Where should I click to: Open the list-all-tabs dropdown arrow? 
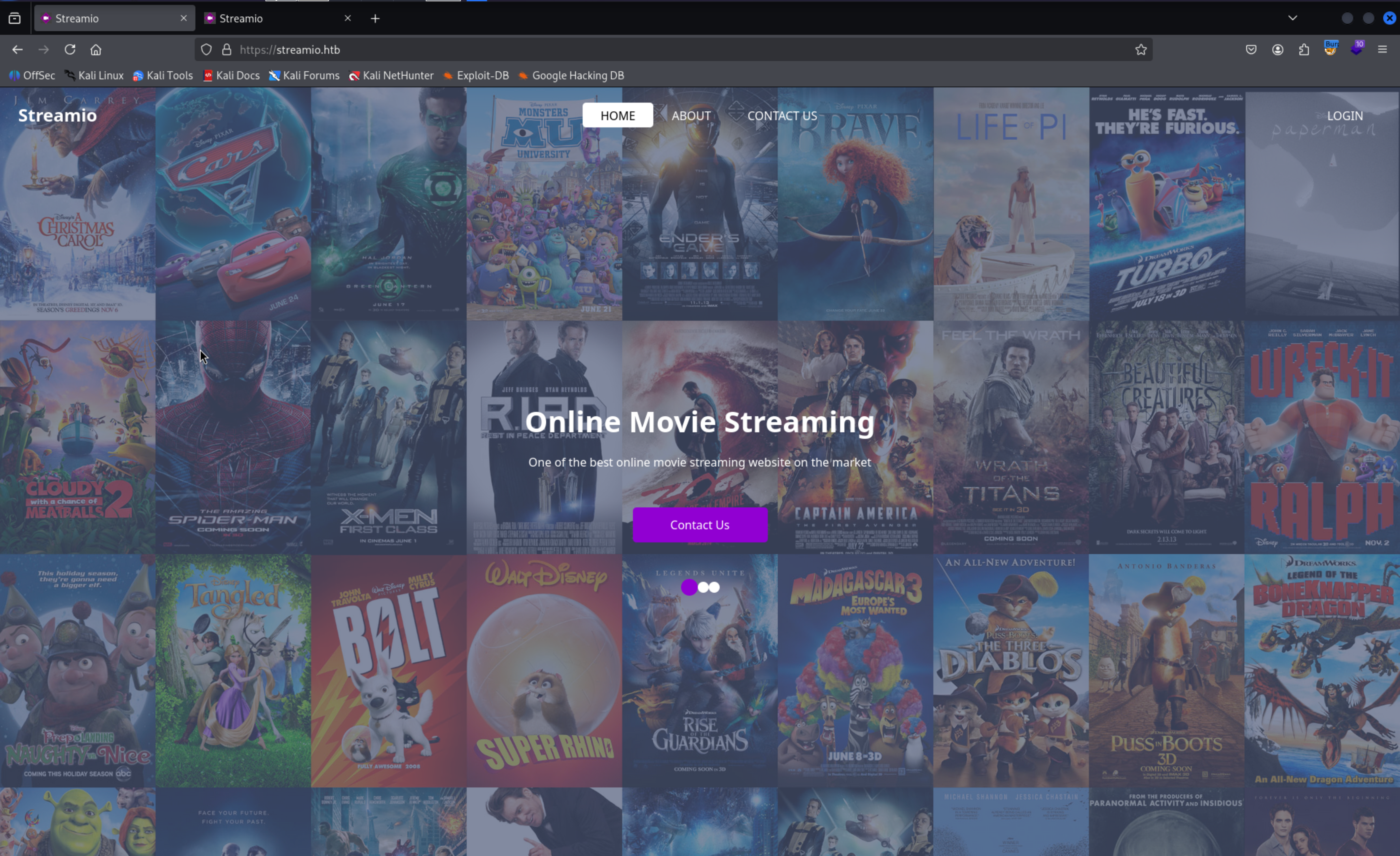tap(1292, 18)
